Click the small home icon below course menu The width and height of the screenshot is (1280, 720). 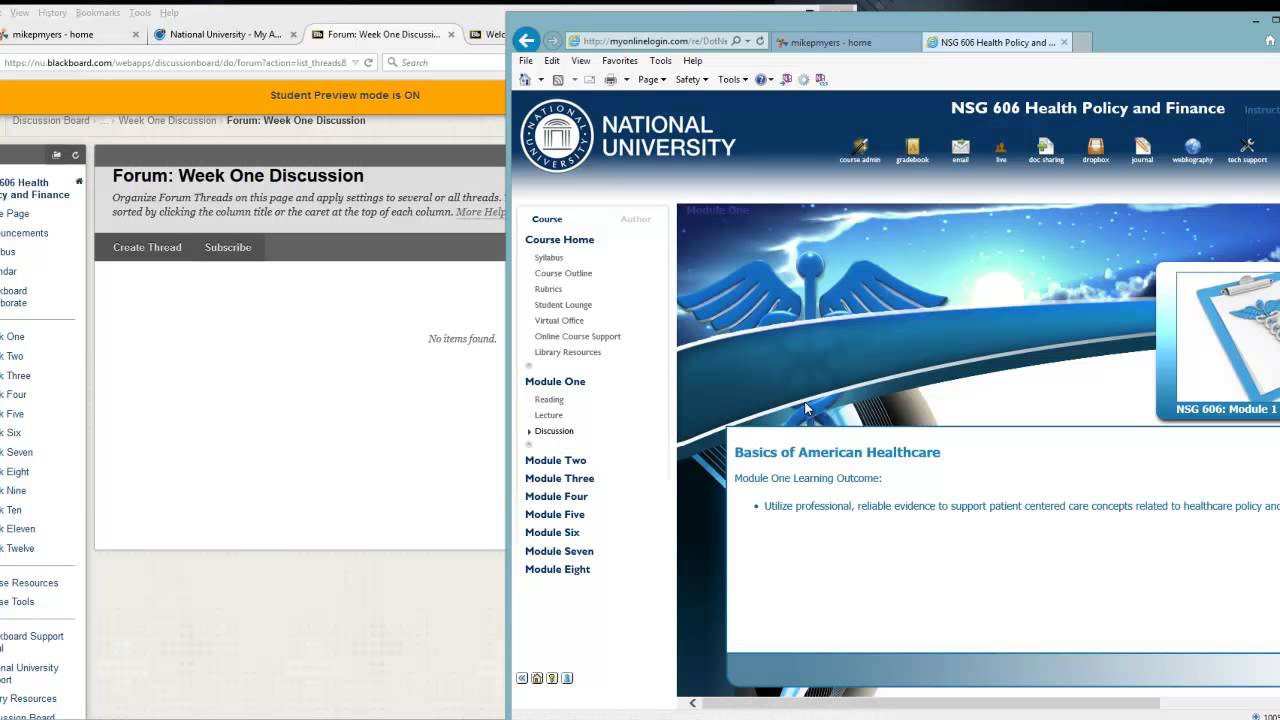click(x=537, y=678)
